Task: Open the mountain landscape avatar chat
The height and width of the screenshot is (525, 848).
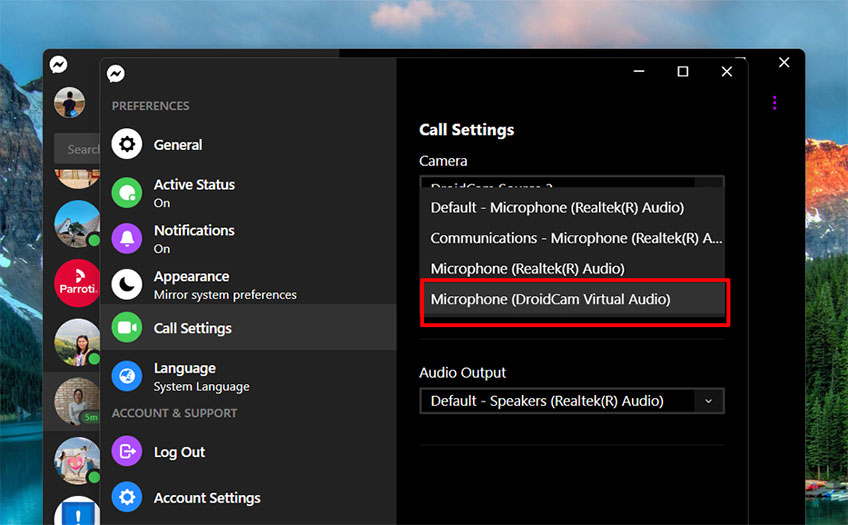Action: (x=77, y=224)
